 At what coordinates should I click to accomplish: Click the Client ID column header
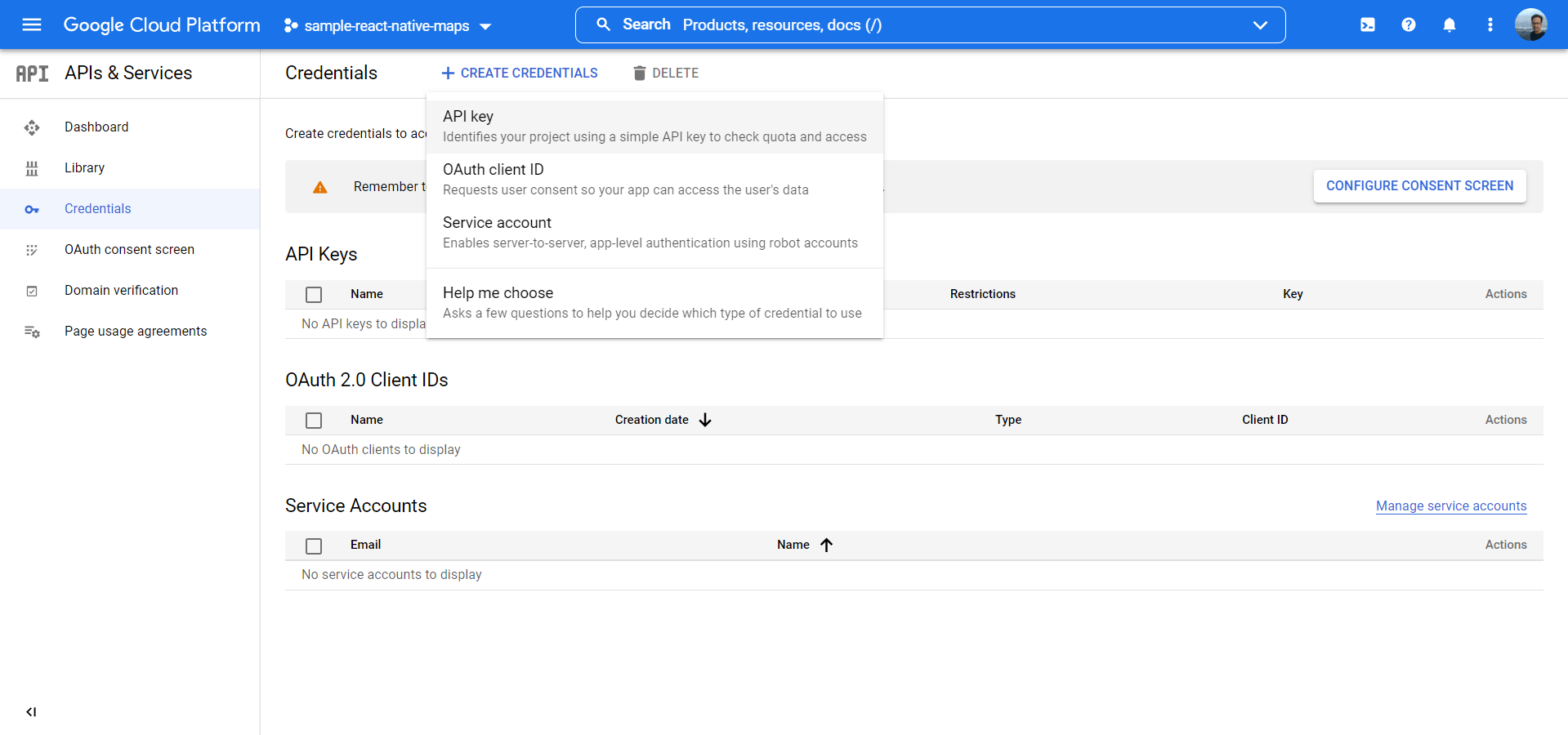tap(1265, 420)
